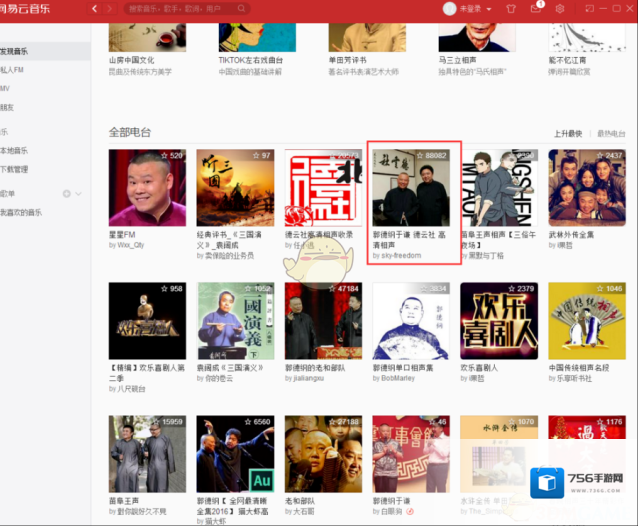Open the 星星FM radio station cover
638x526 pixels.
[147, 188]
